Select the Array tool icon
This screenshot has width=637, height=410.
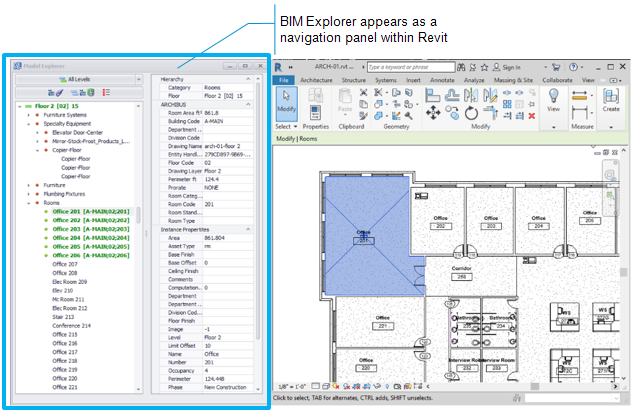(507, 104)
